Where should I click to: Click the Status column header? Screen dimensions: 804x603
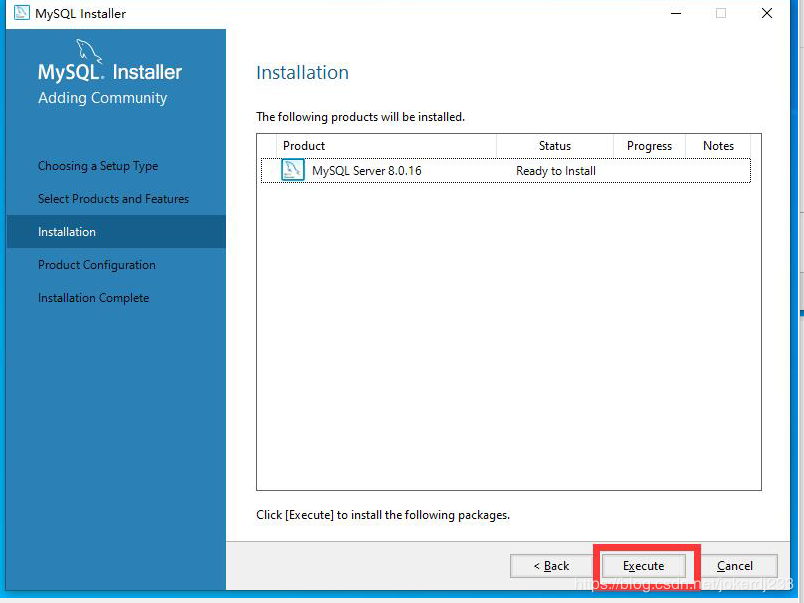coord(555,146)
